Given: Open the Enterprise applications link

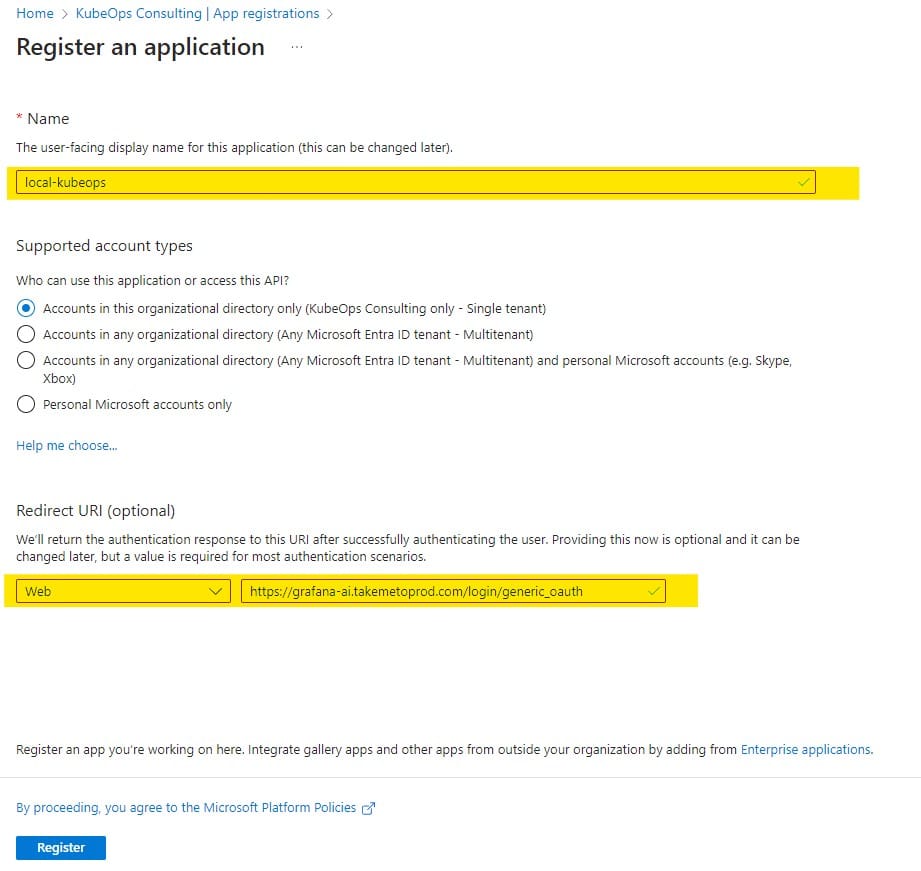Looking at the screenshot, I should [x=806, y=749].
